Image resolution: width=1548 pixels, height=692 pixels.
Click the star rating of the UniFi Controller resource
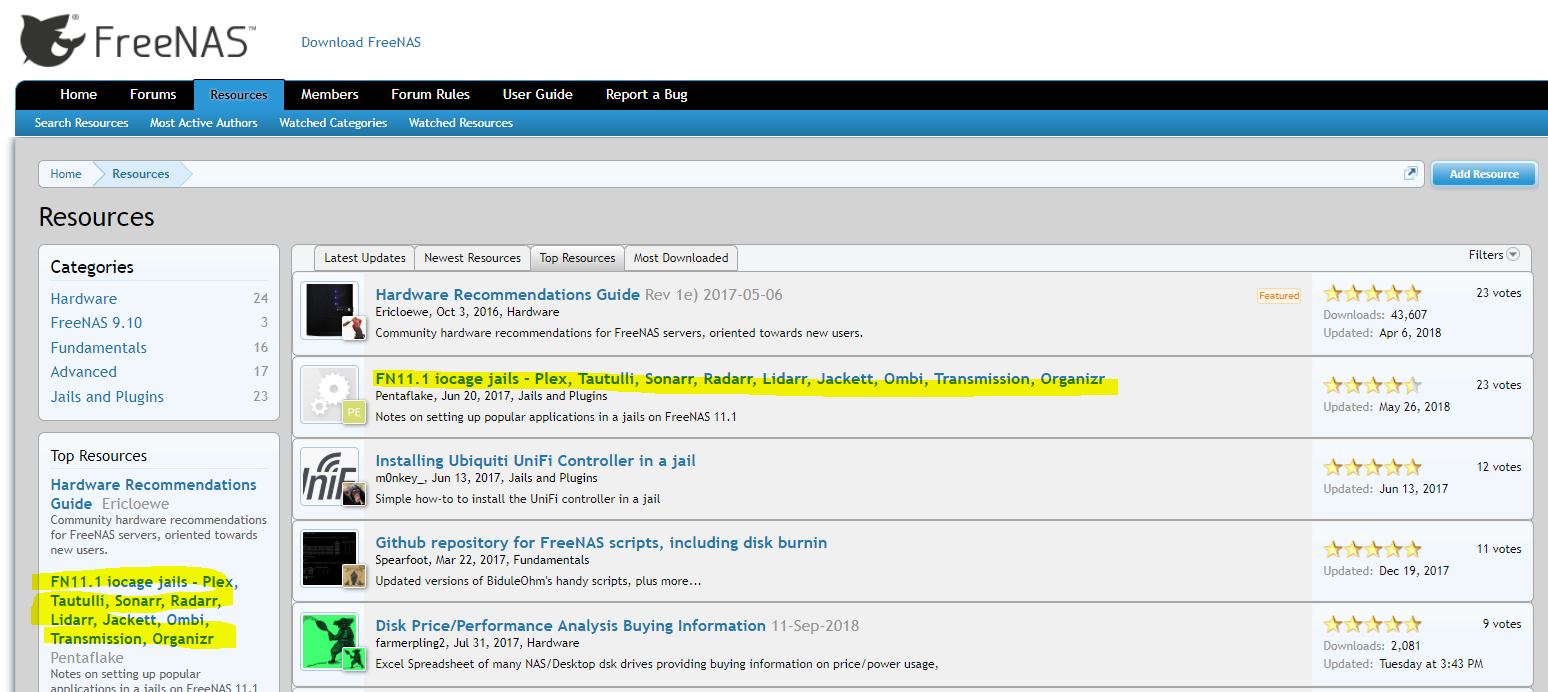pos(1372,467)
